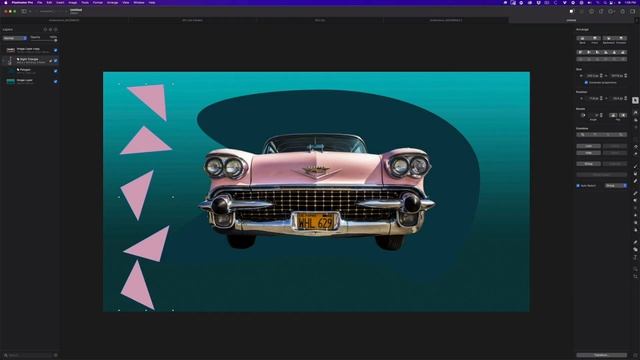Select the bottom Shape Layer row
Image resolution: width=640 pixels, height=360 pixels.
[30, 82]
